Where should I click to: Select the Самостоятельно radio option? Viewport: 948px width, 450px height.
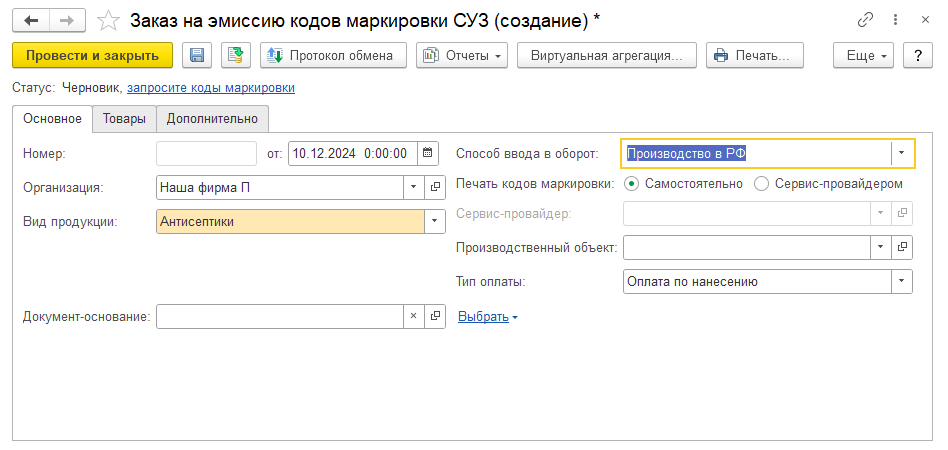pos(631,184)
